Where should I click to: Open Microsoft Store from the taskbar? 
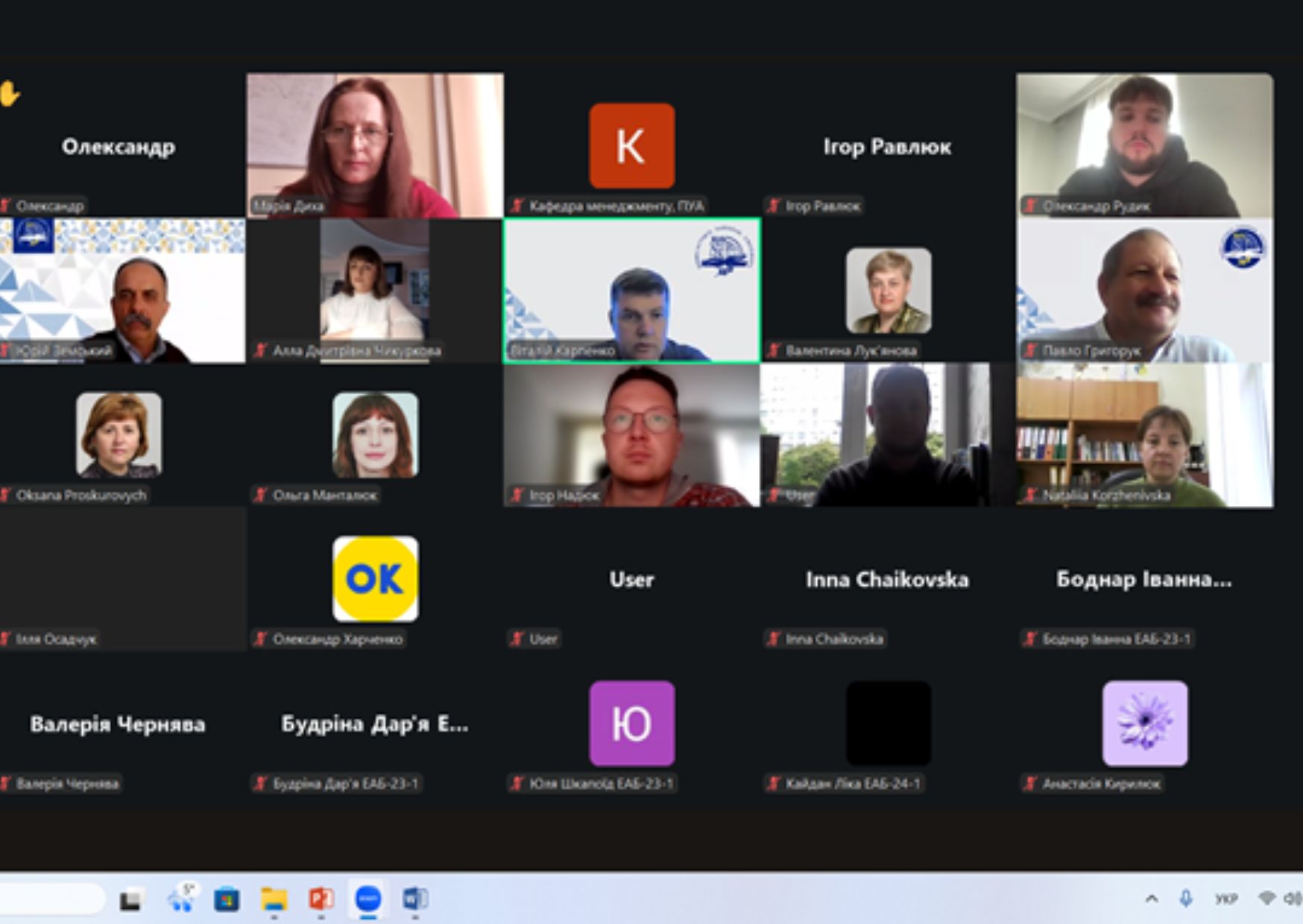pos(227,899)
